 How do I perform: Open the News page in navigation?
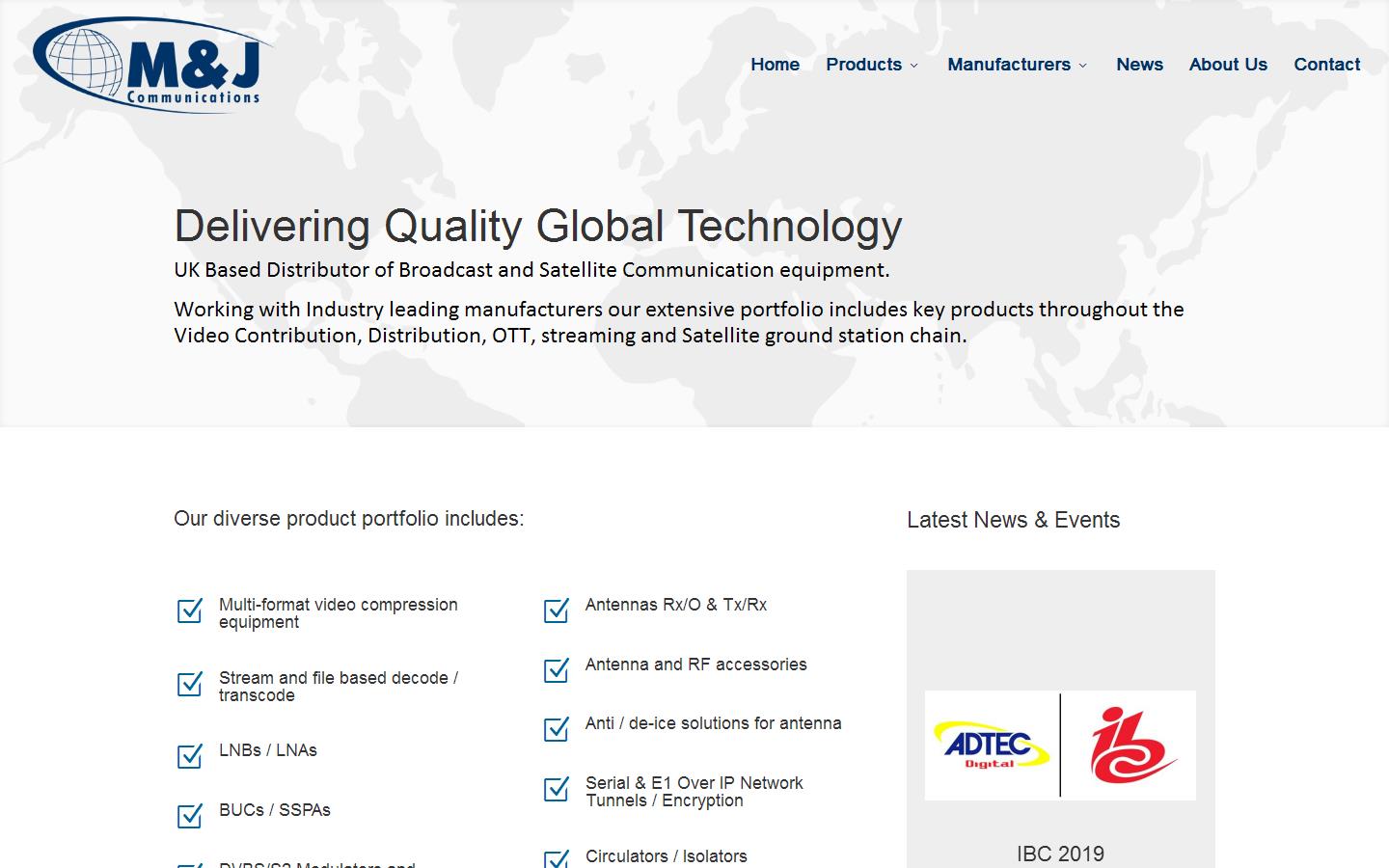click(1139, 65)
